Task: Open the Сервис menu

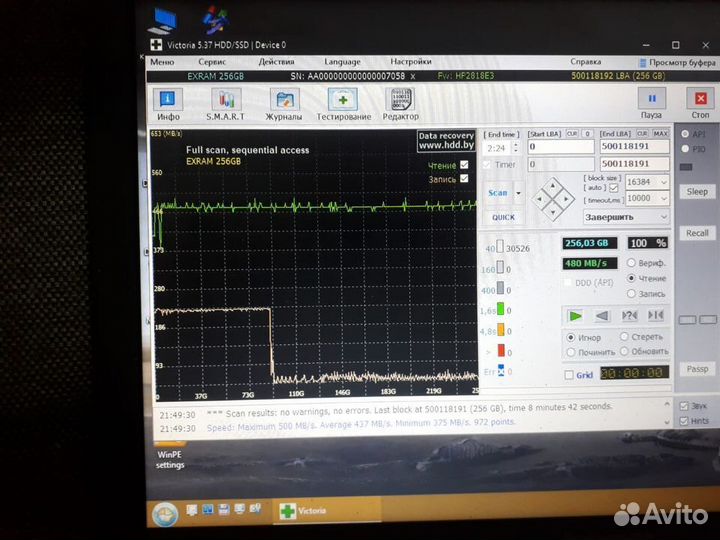Action: [x=212, y=61]
